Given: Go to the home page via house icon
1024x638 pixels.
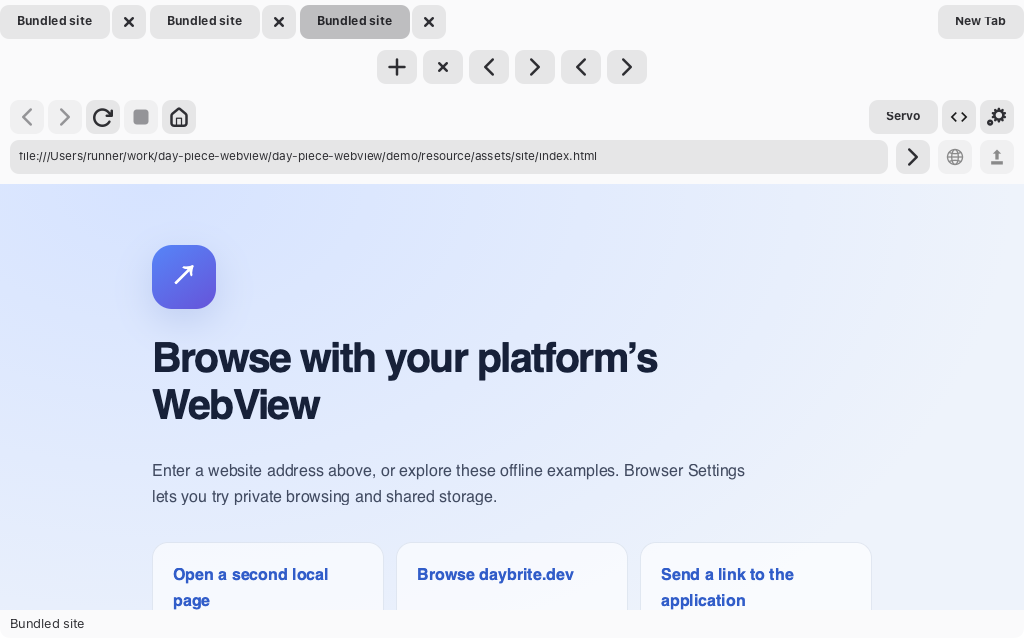Looking at the screenshot, I should tap(179, 118).
